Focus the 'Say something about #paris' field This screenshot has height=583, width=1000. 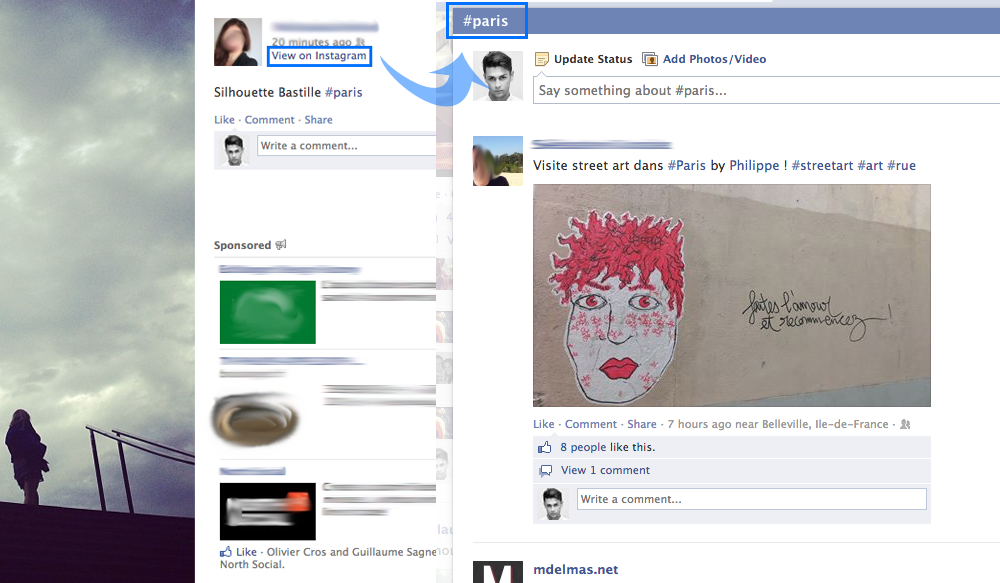click(766, 91)
